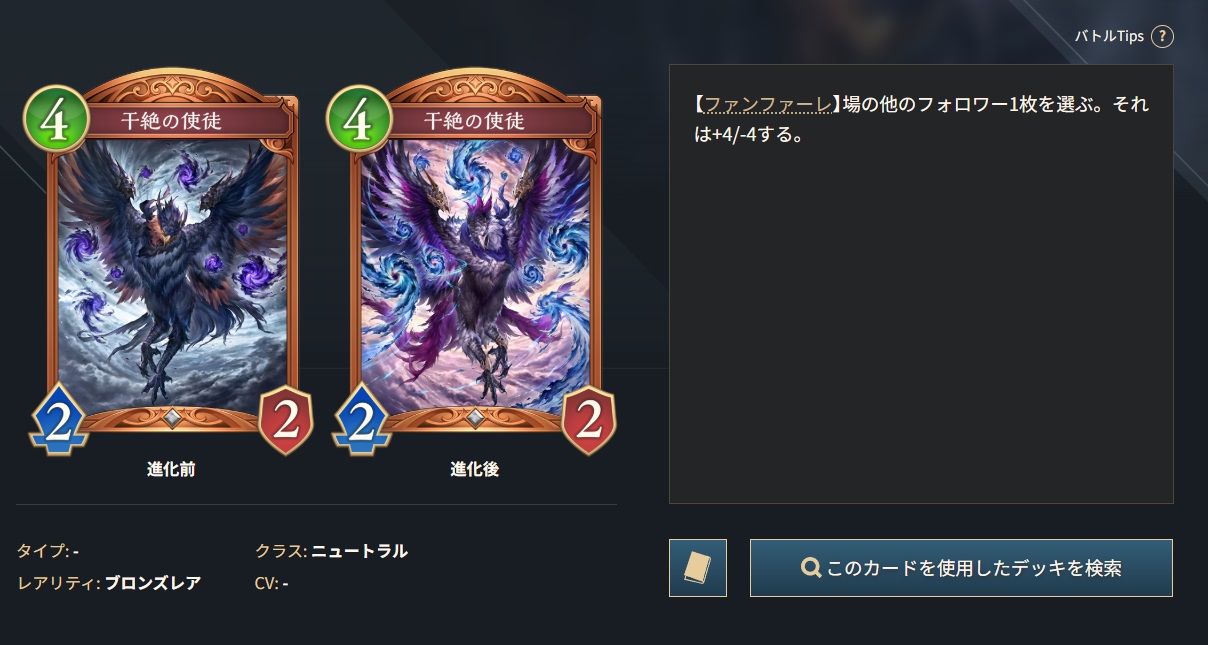Click the ニュートラル class value

[360, 551]
